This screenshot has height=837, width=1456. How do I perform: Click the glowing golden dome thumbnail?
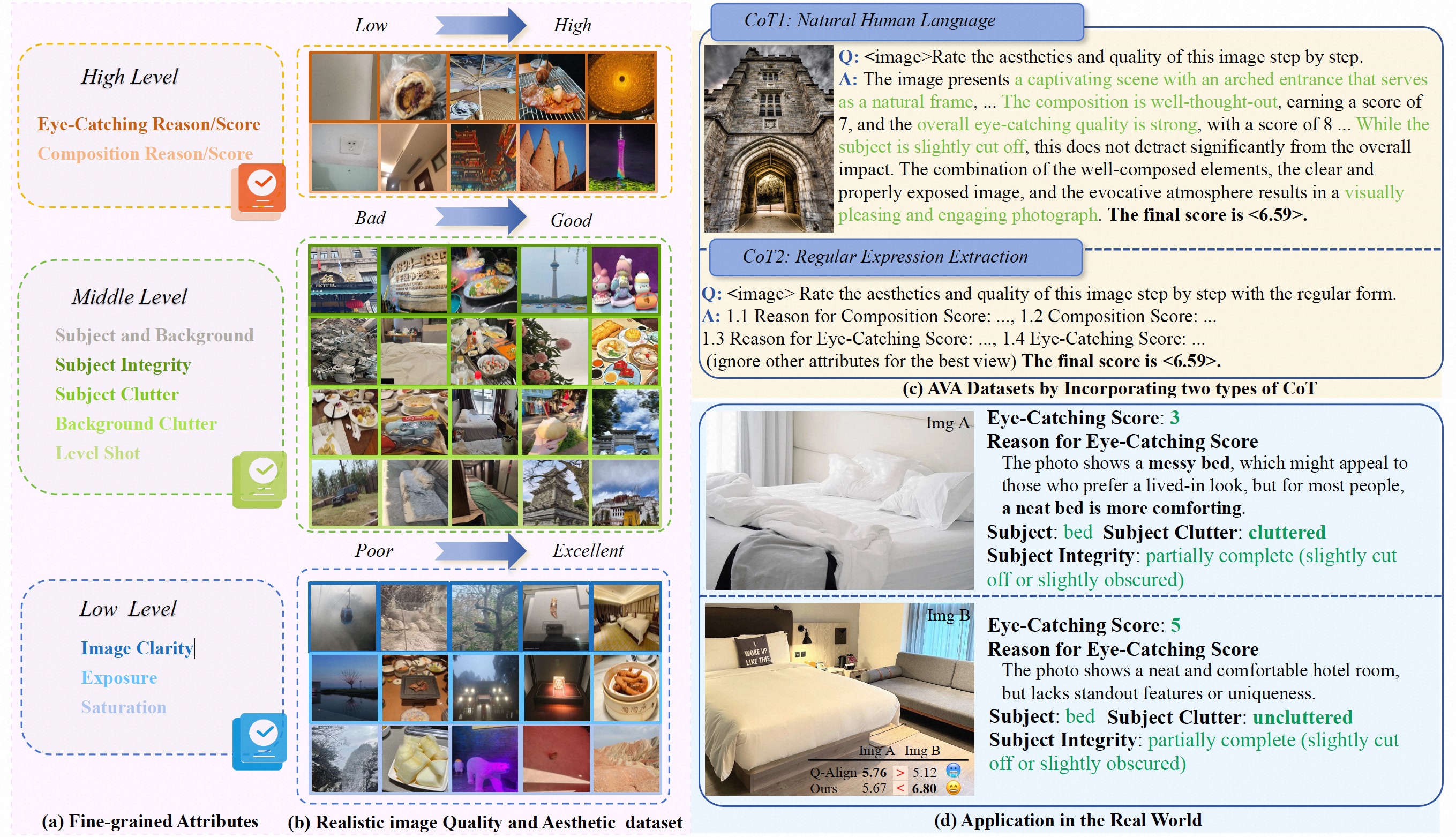[621, 86]
